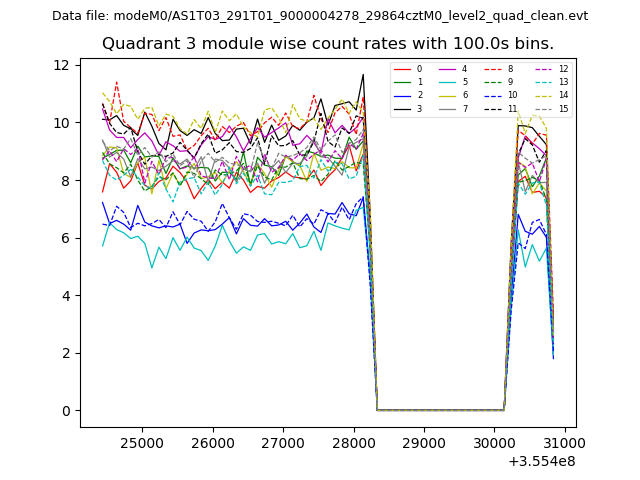Viewport: 640px width, 480px height.
Task: Click the "Data file" path text at top
Action: (x=319, y=16)
